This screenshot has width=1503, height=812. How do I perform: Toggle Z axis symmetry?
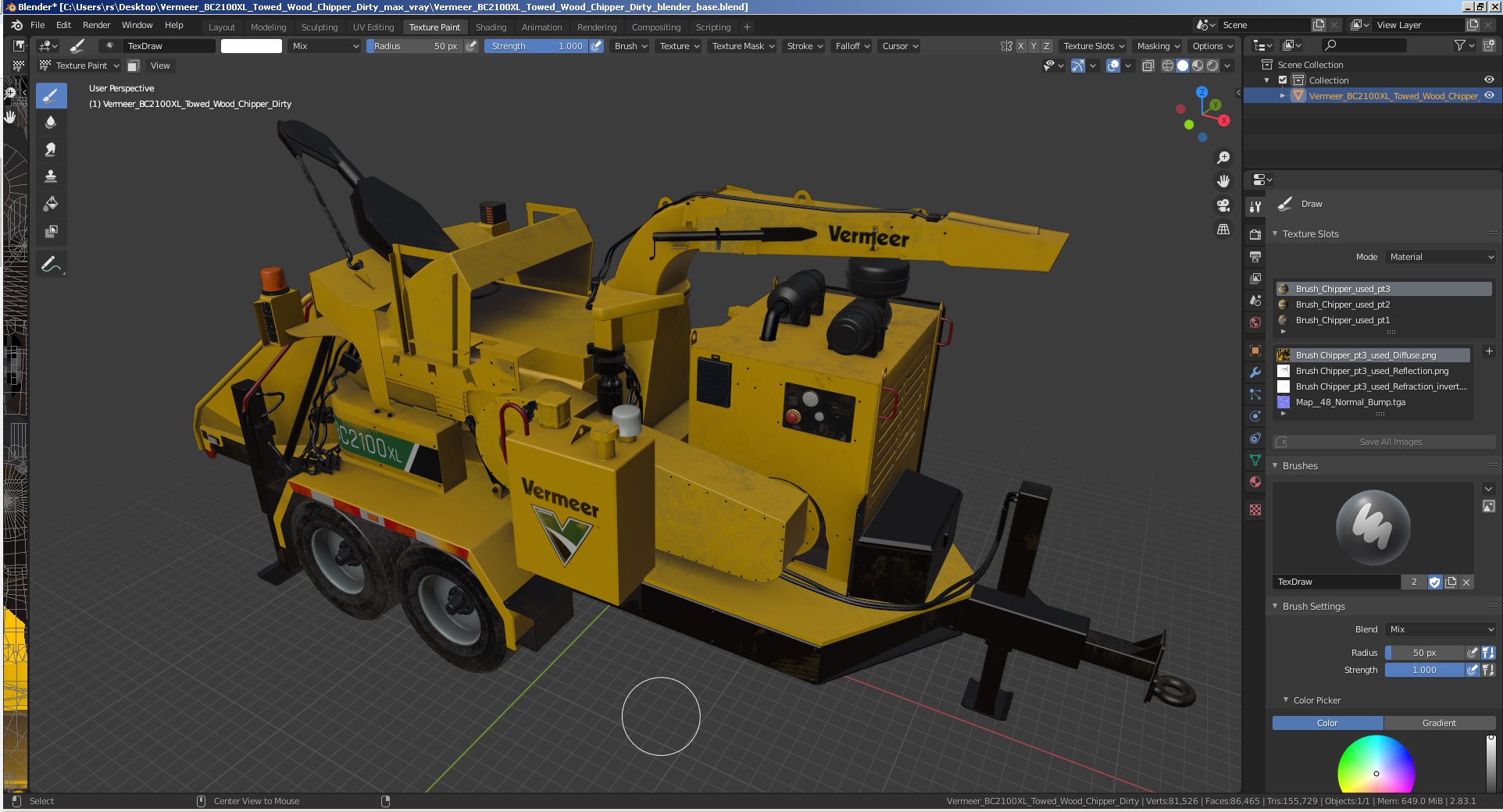tap(1047, 46)
